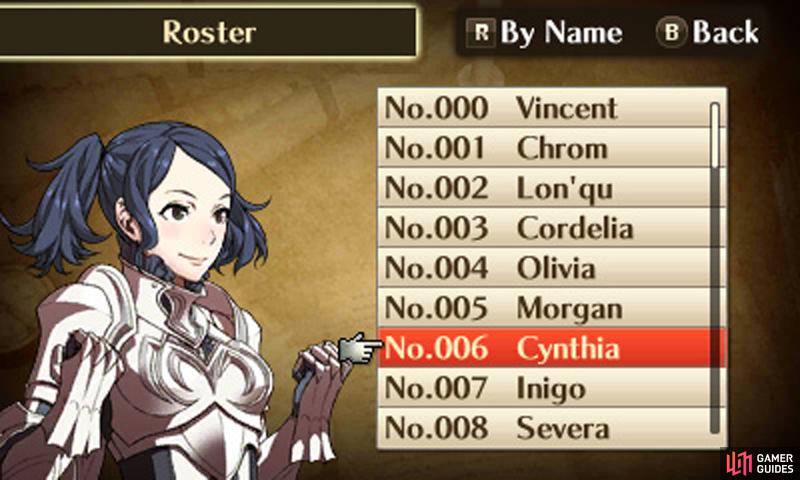Select the Olivia roster entry

544,268
